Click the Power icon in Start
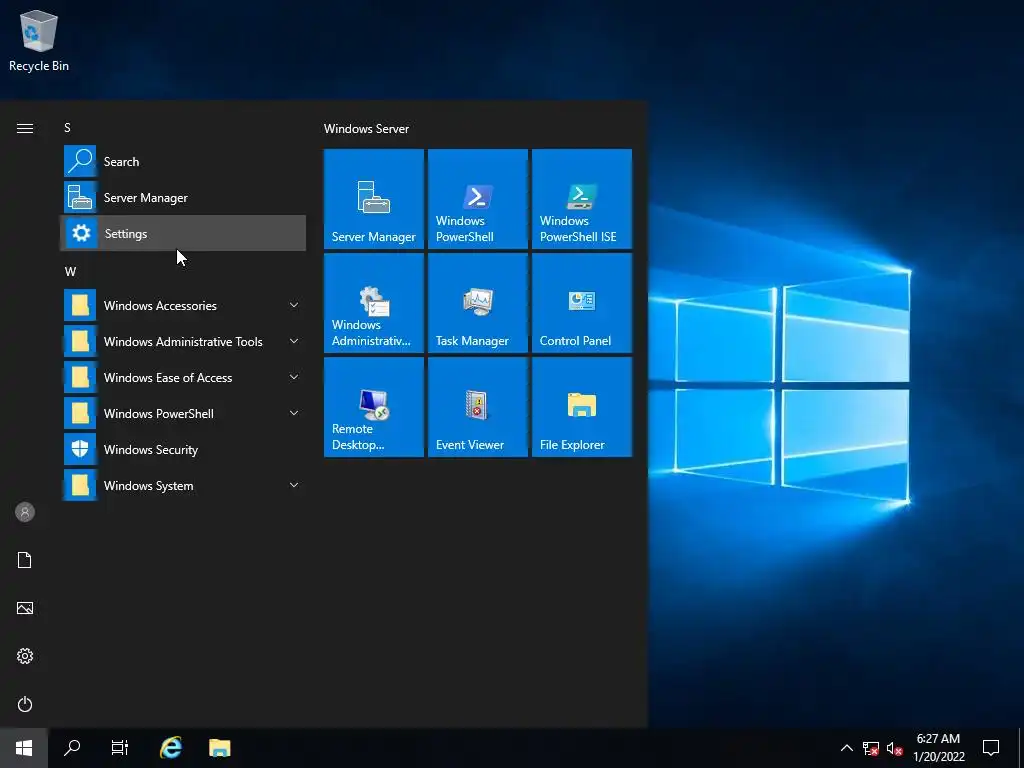This screenshot has height=768, width=1024. pyautogui.click(x=25, y=704)
